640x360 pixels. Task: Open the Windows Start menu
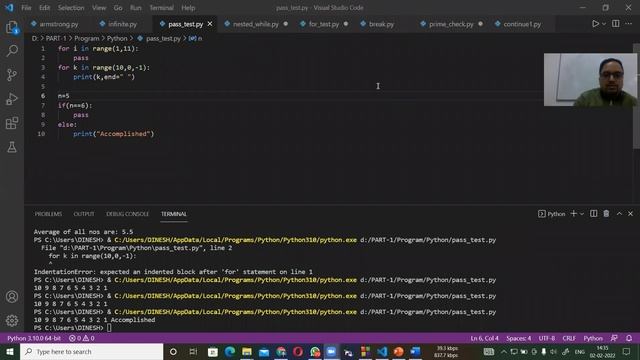point(10,351)
